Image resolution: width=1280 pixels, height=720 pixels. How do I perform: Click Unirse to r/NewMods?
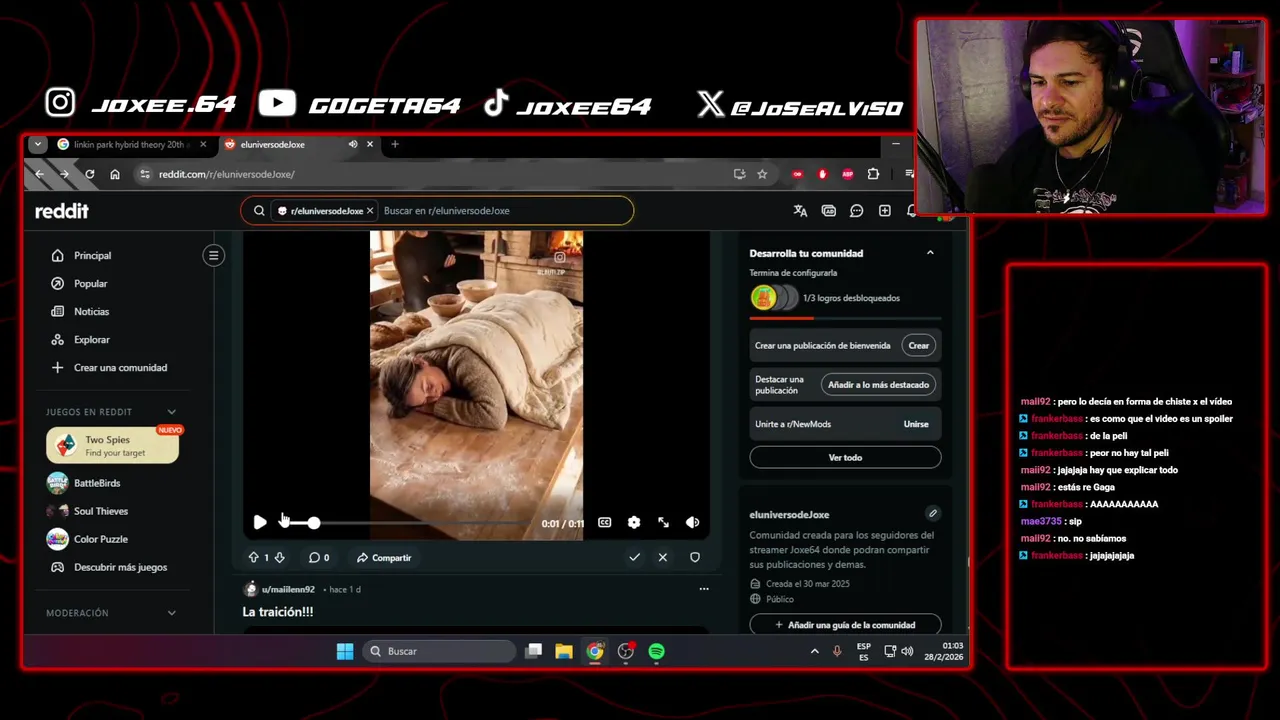(x=916, y=424)
